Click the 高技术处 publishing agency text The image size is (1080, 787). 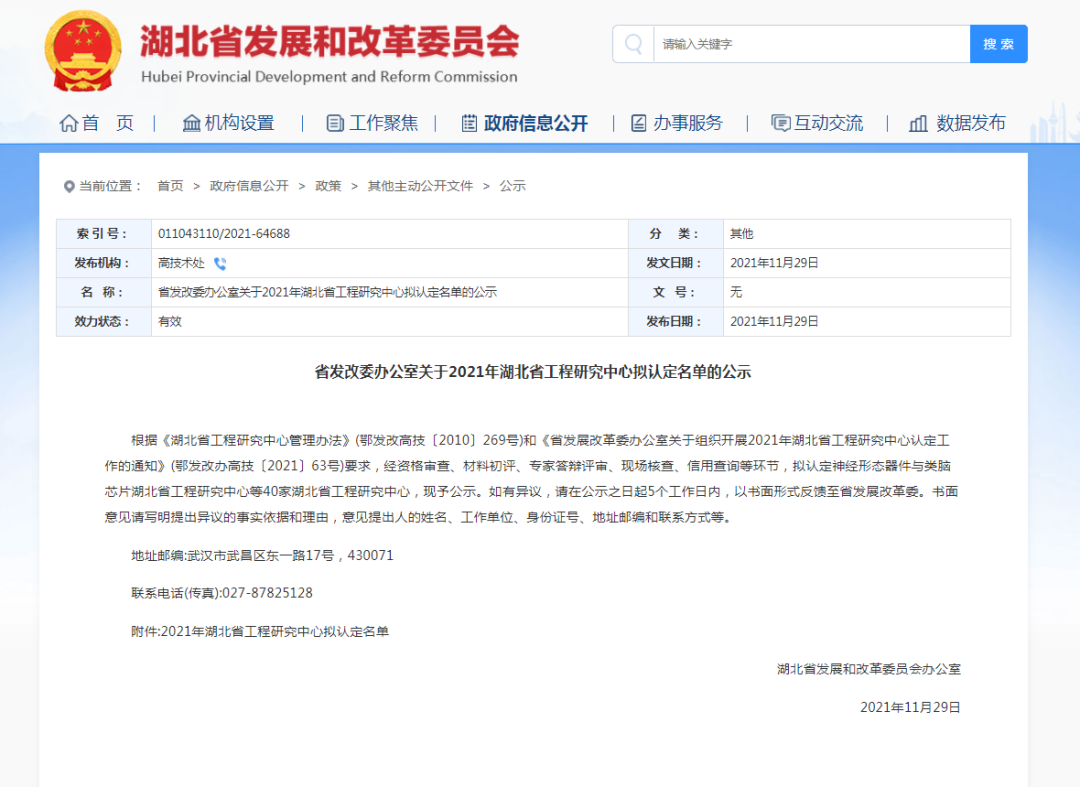[181, 263]
